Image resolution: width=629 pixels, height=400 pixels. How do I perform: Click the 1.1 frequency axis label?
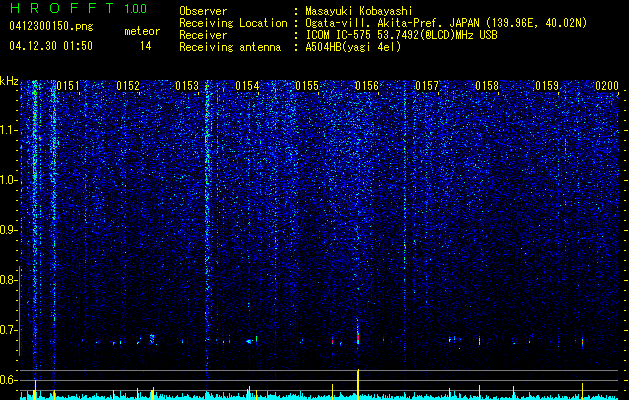click(x=8, y=130)
